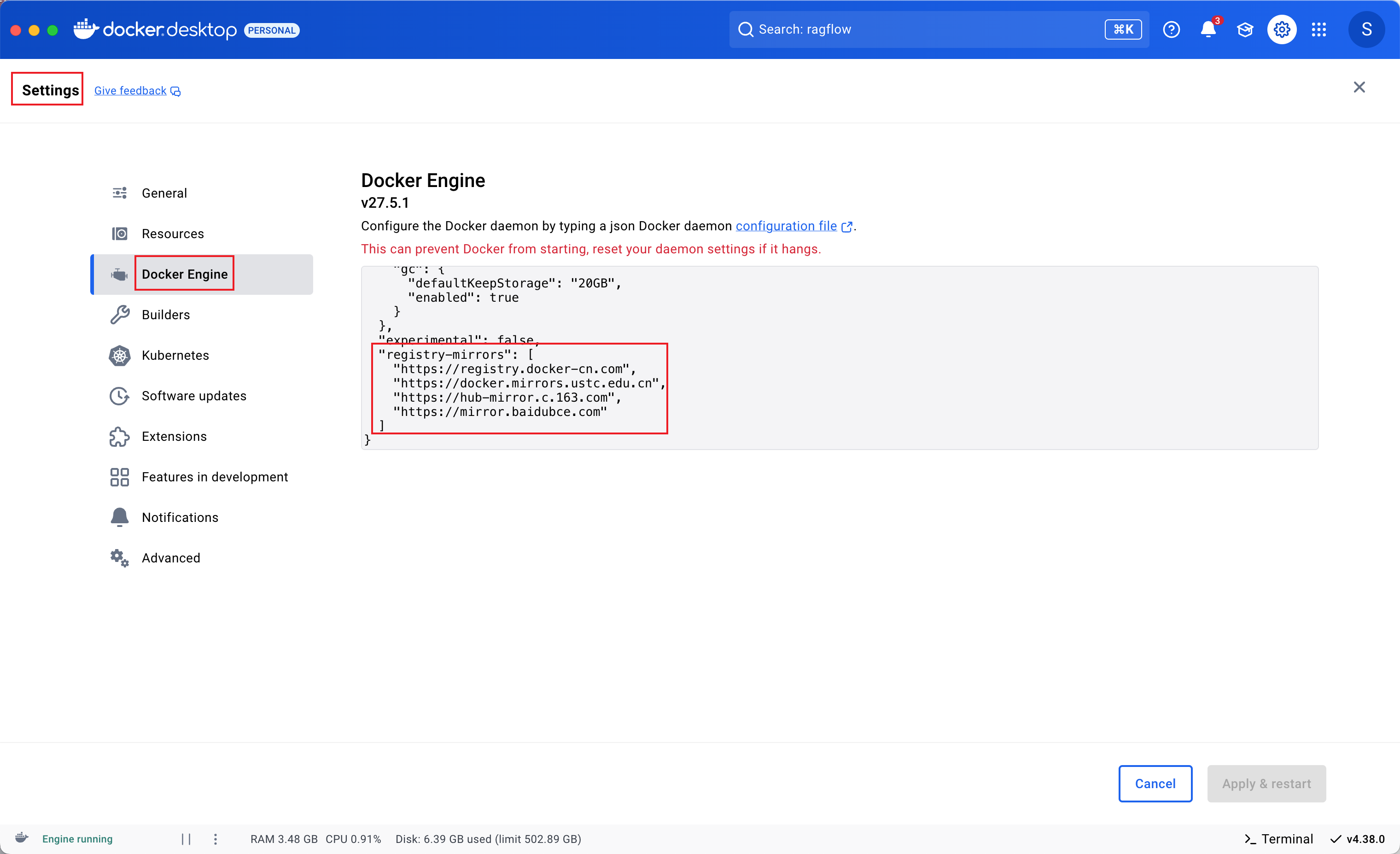Click the Apply & restart button

(1266, 784)
